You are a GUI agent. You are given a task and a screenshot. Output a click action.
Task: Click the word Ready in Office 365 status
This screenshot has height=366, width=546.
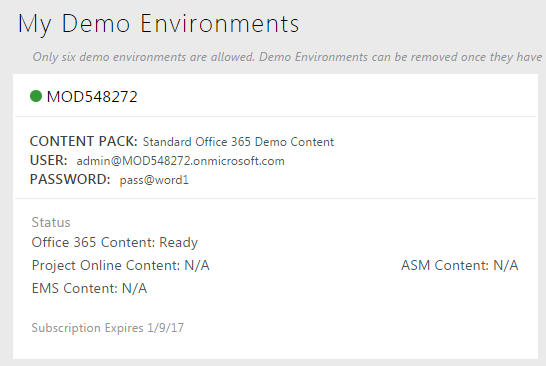click(x=178, y=242)
